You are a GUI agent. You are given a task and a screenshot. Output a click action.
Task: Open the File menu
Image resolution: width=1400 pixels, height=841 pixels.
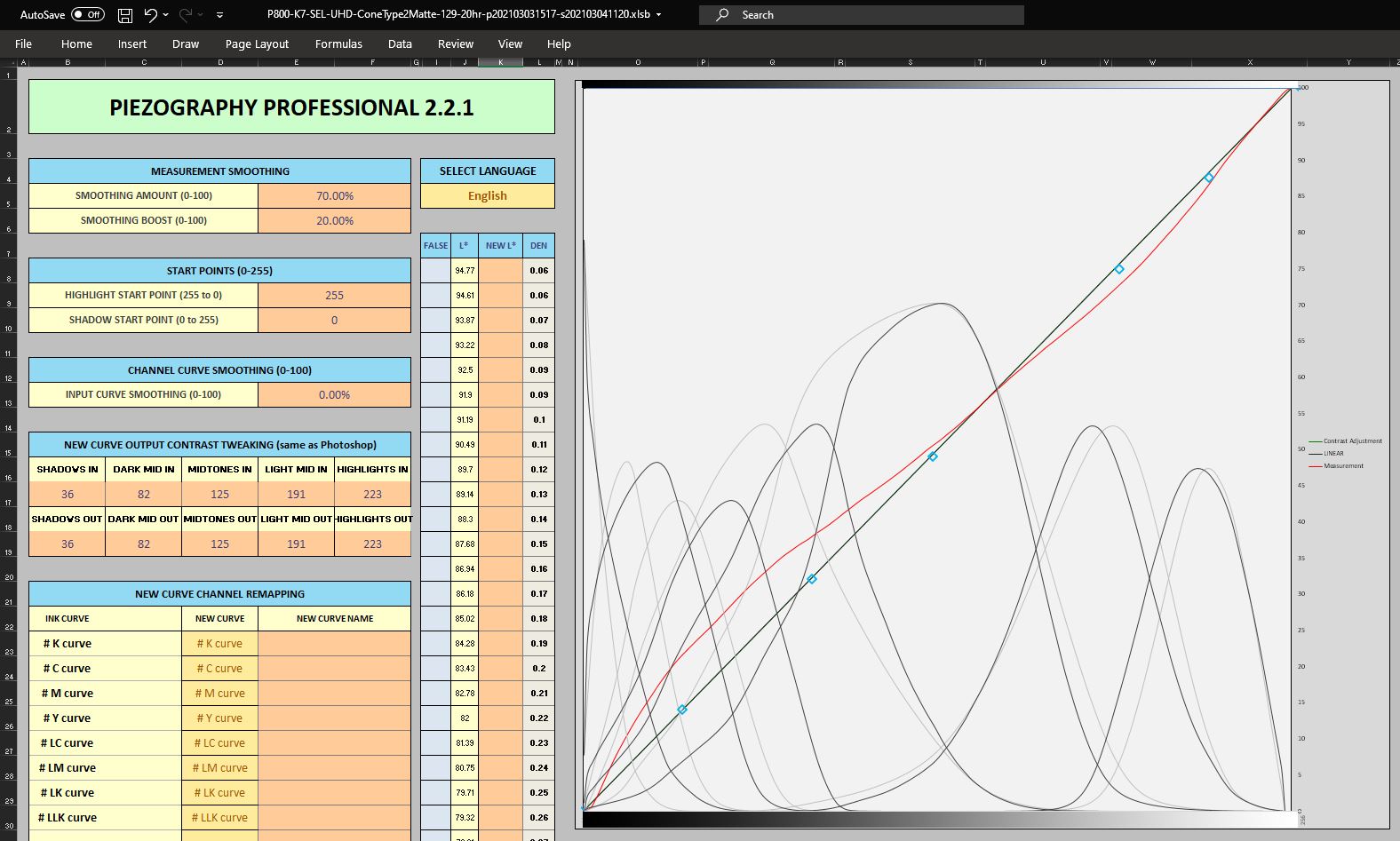24,44
